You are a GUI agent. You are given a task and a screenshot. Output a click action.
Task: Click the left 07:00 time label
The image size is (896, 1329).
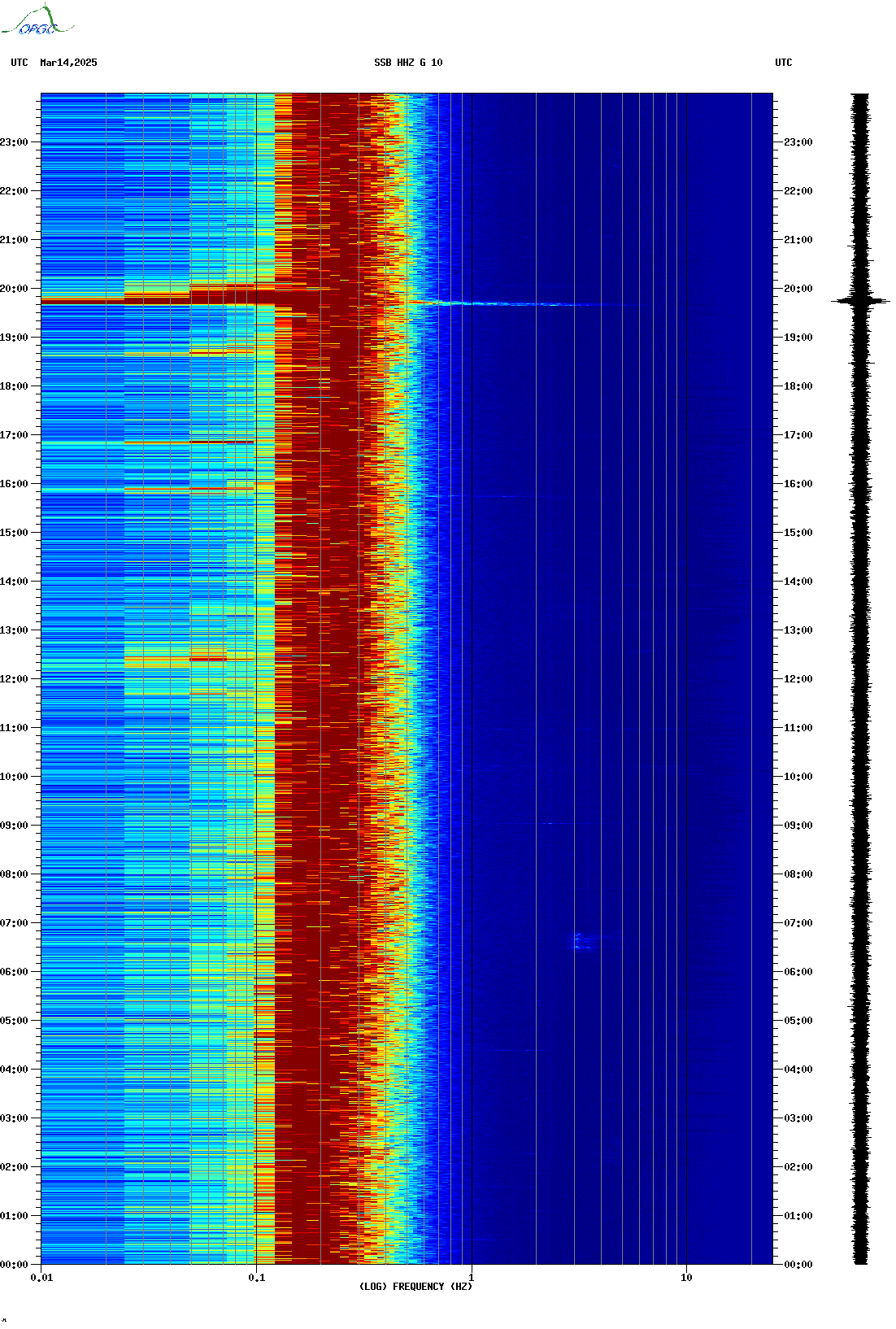14,923
